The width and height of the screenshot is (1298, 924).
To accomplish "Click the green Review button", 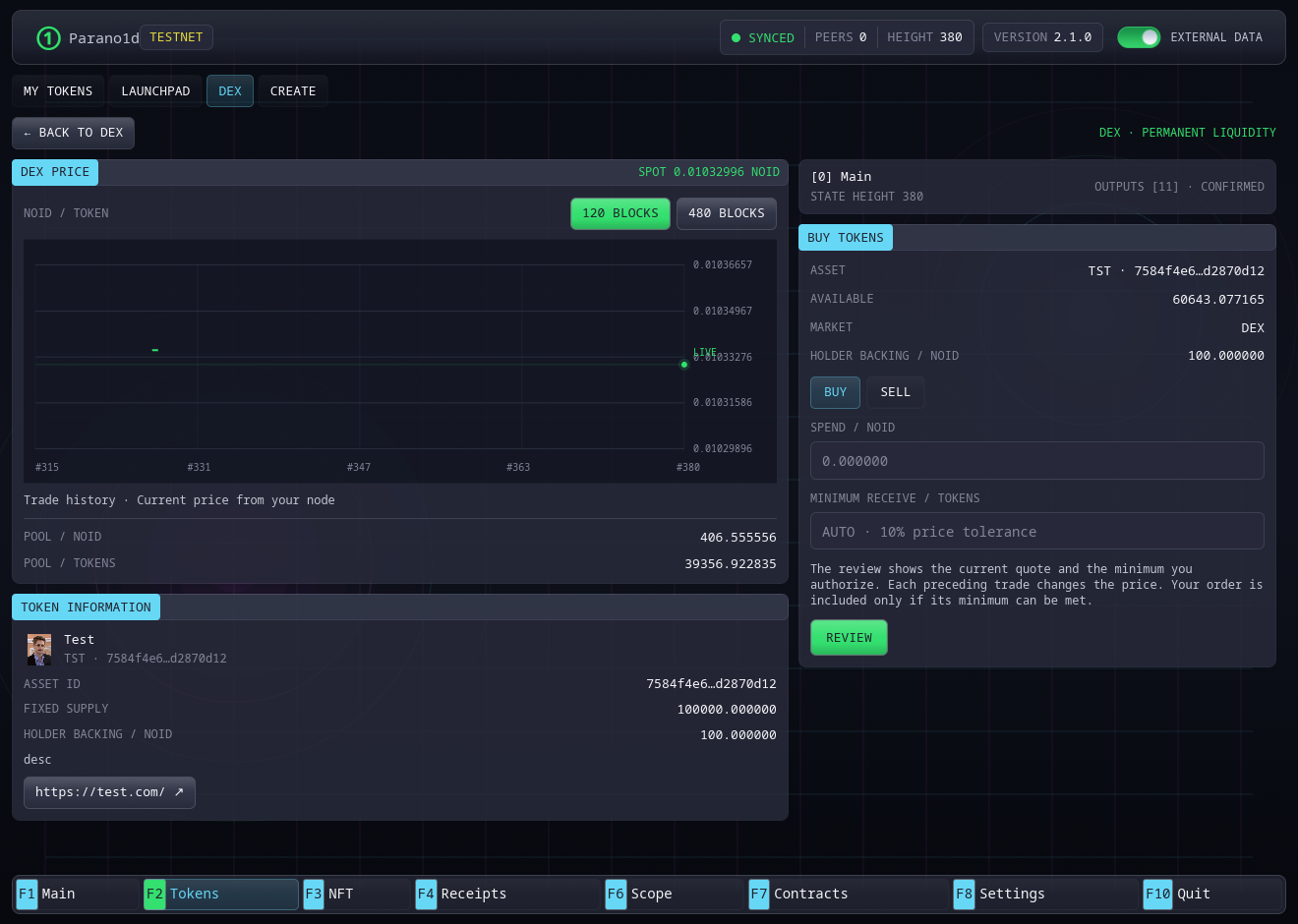I will point(849,638).
